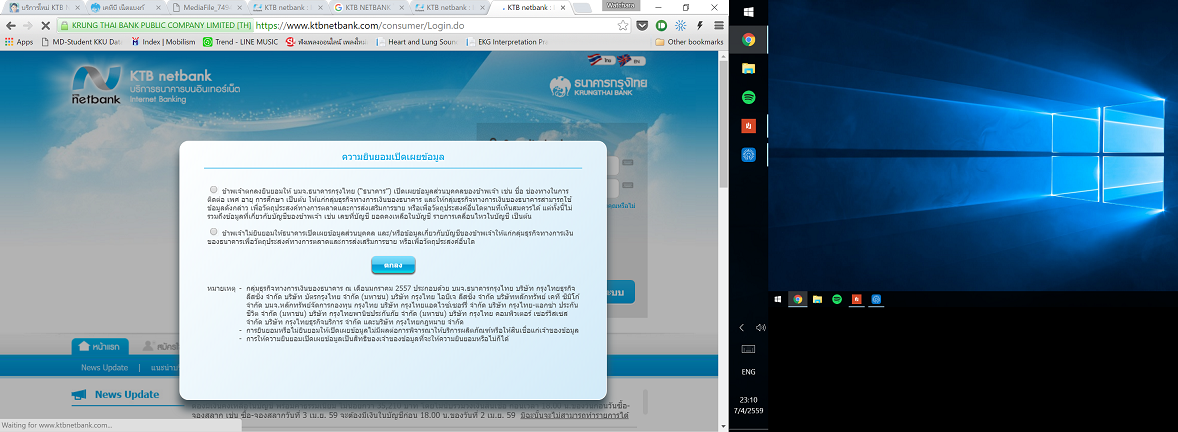Open the Pocket extension icon
1178x432 pixels.
(x=642, y=25)
